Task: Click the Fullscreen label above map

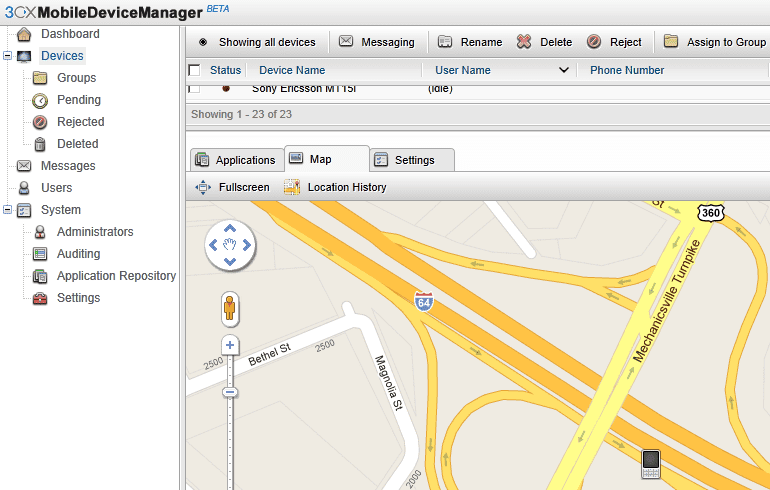Action: click(x=244, y=187)
